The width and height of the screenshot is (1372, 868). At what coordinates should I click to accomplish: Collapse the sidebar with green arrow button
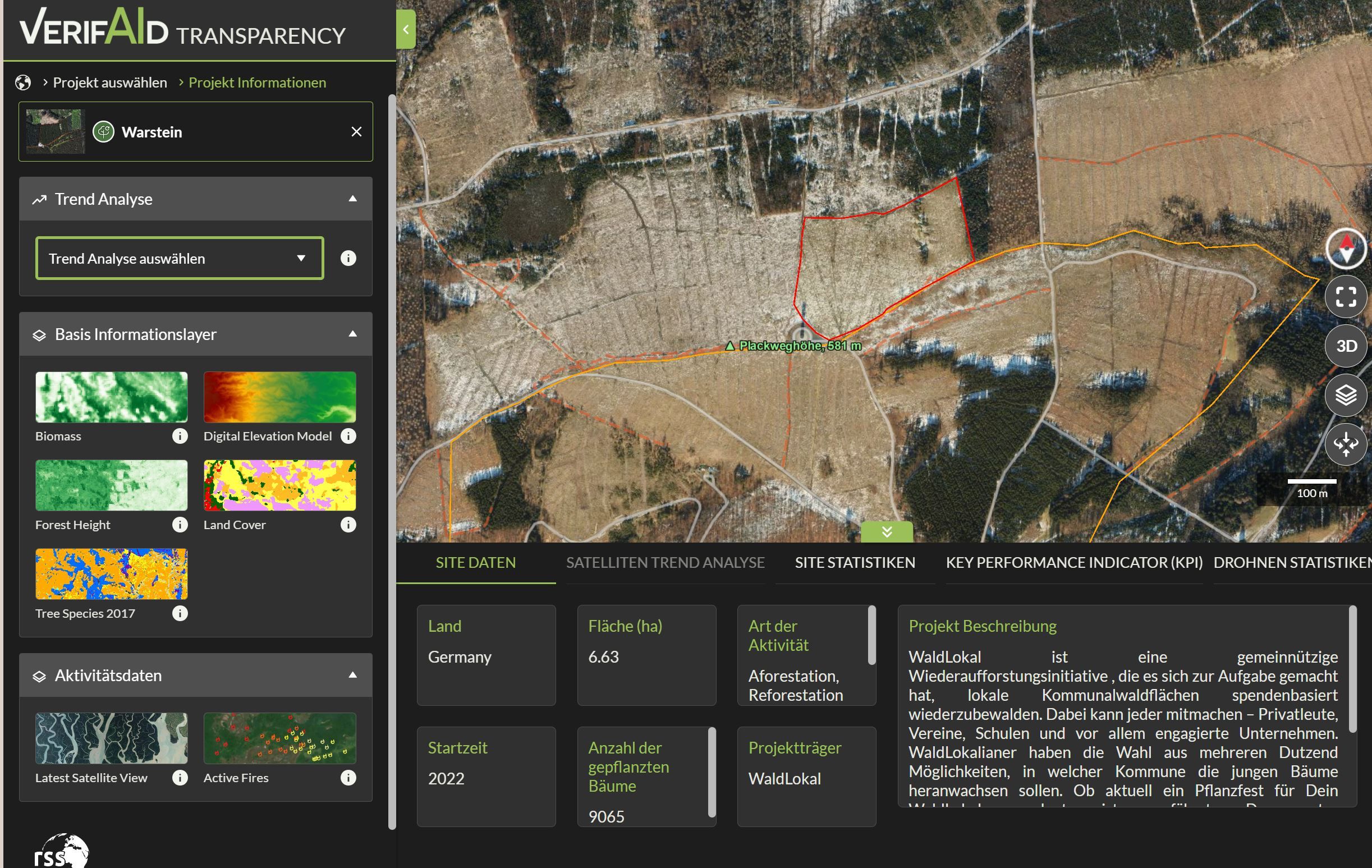tap(406, 30)
